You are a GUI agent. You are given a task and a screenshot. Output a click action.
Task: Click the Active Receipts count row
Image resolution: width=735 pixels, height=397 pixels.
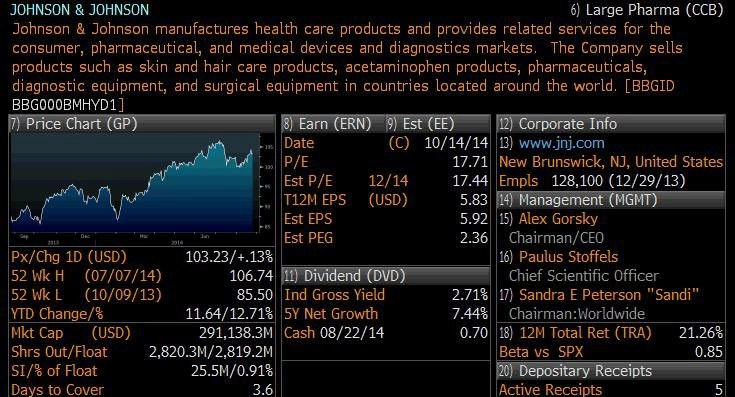611,390
